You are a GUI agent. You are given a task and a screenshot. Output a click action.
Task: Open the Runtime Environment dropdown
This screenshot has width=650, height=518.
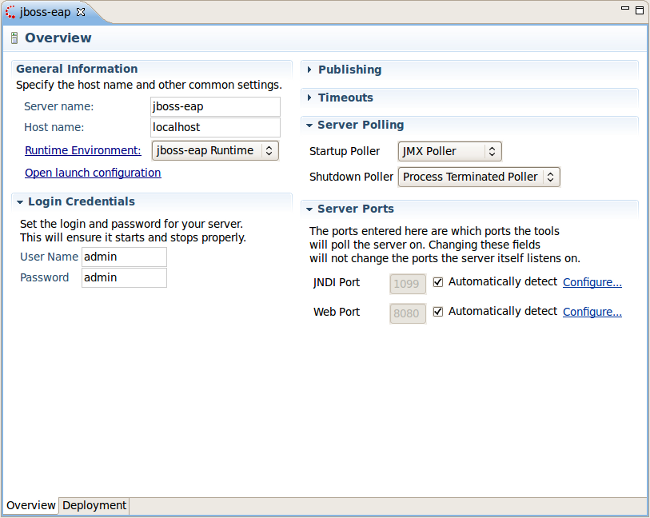(x=215, y=150)
